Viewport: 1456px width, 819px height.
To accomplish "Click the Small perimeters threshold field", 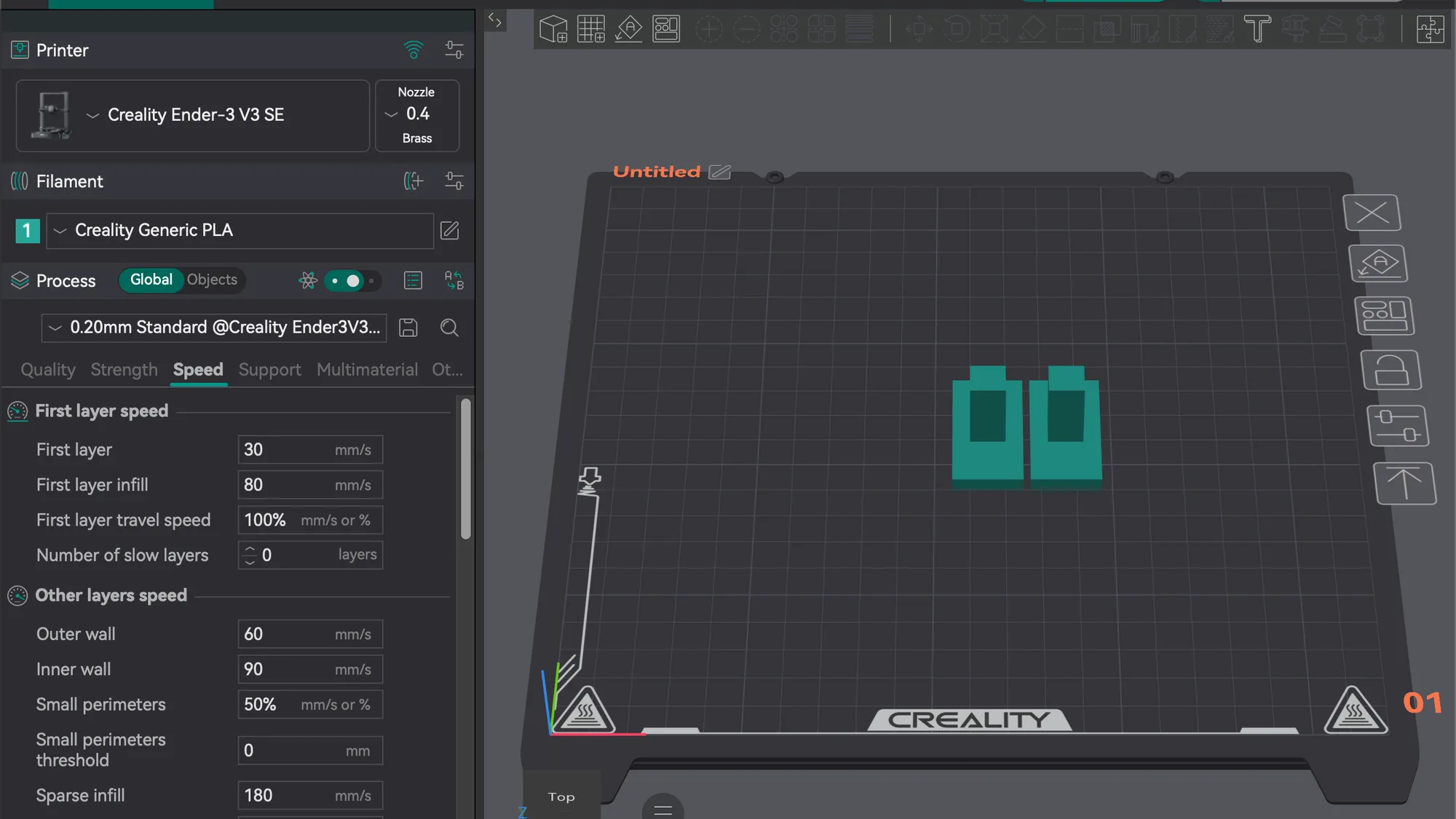I will (310, 751).
